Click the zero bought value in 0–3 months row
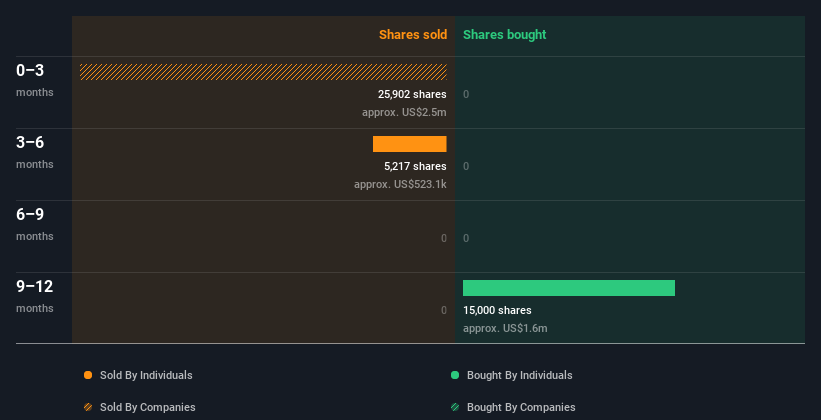 pyautogui.click(x=466, y=94)
